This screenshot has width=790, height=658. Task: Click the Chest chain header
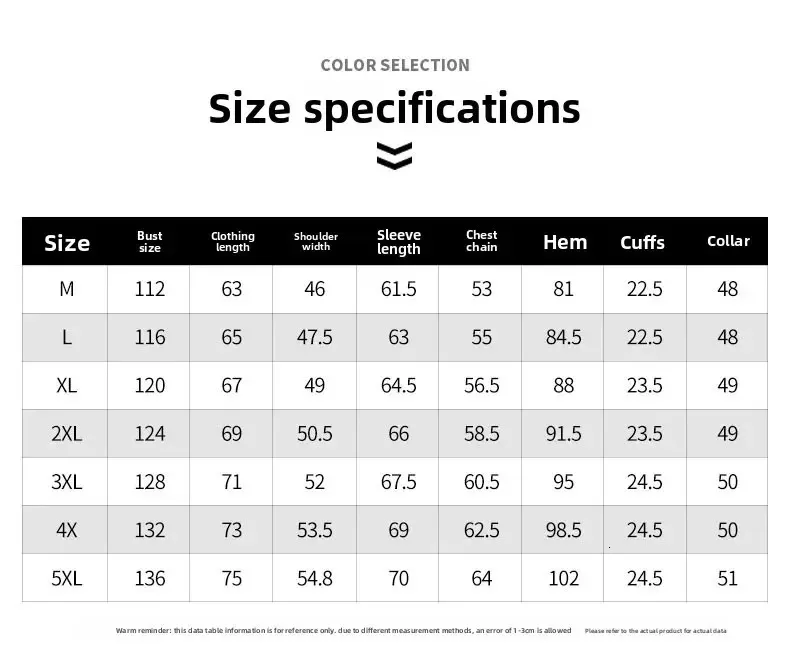pyautogui.click(x=482, y=242)
